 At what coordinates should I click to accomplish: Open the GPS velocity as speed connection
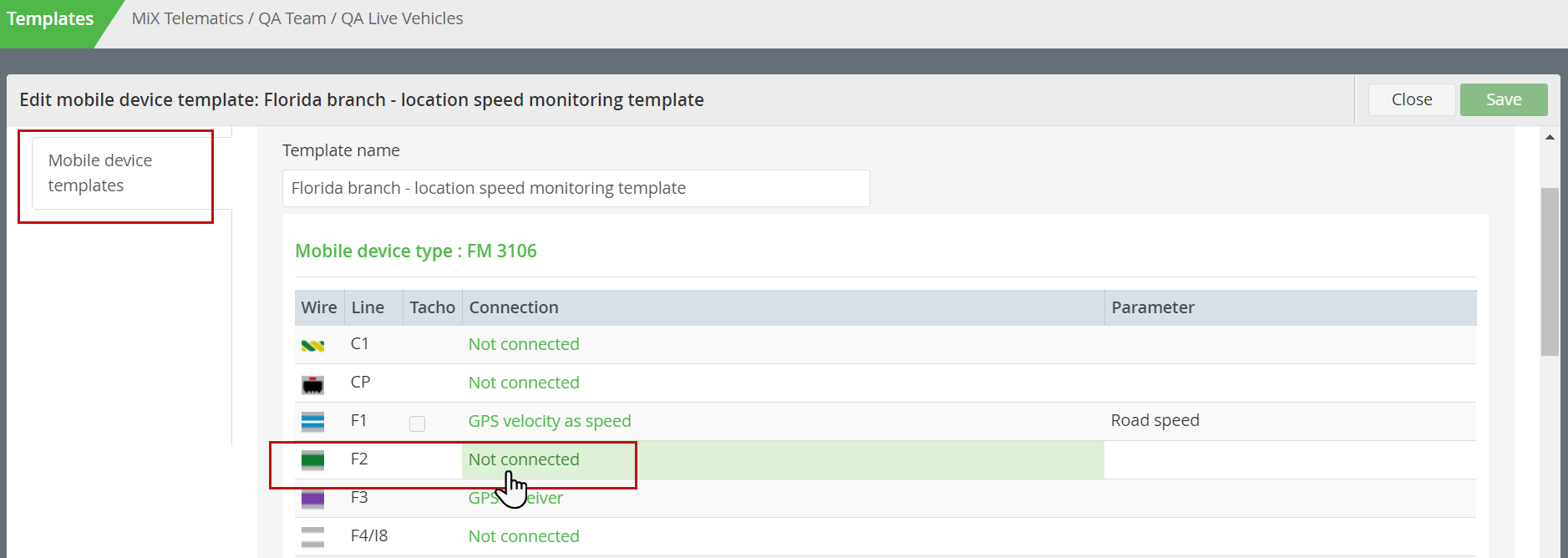pyautogui.click(x=549, y=421)
